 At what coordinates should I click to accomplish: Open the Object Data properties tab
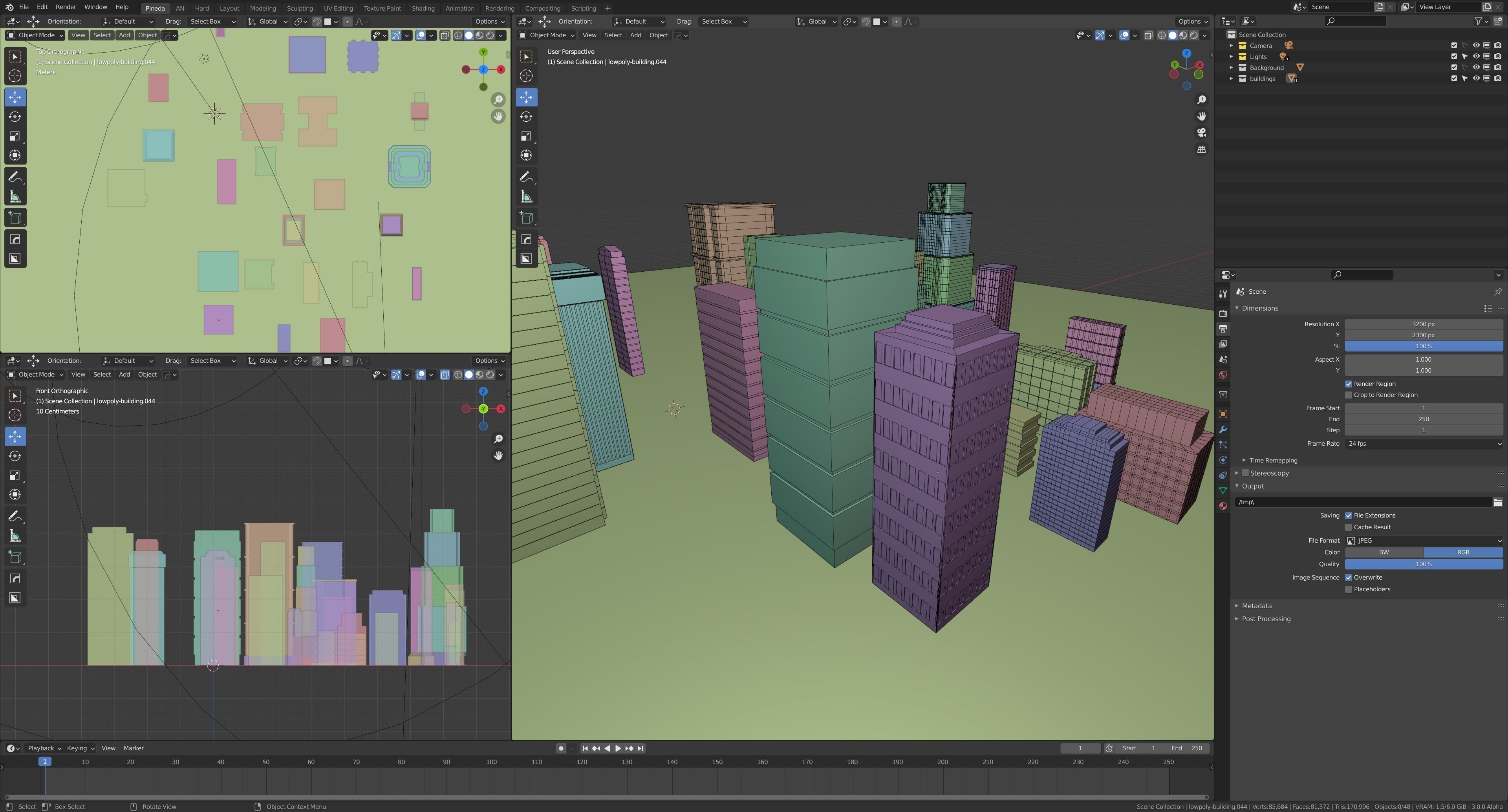1223,490
